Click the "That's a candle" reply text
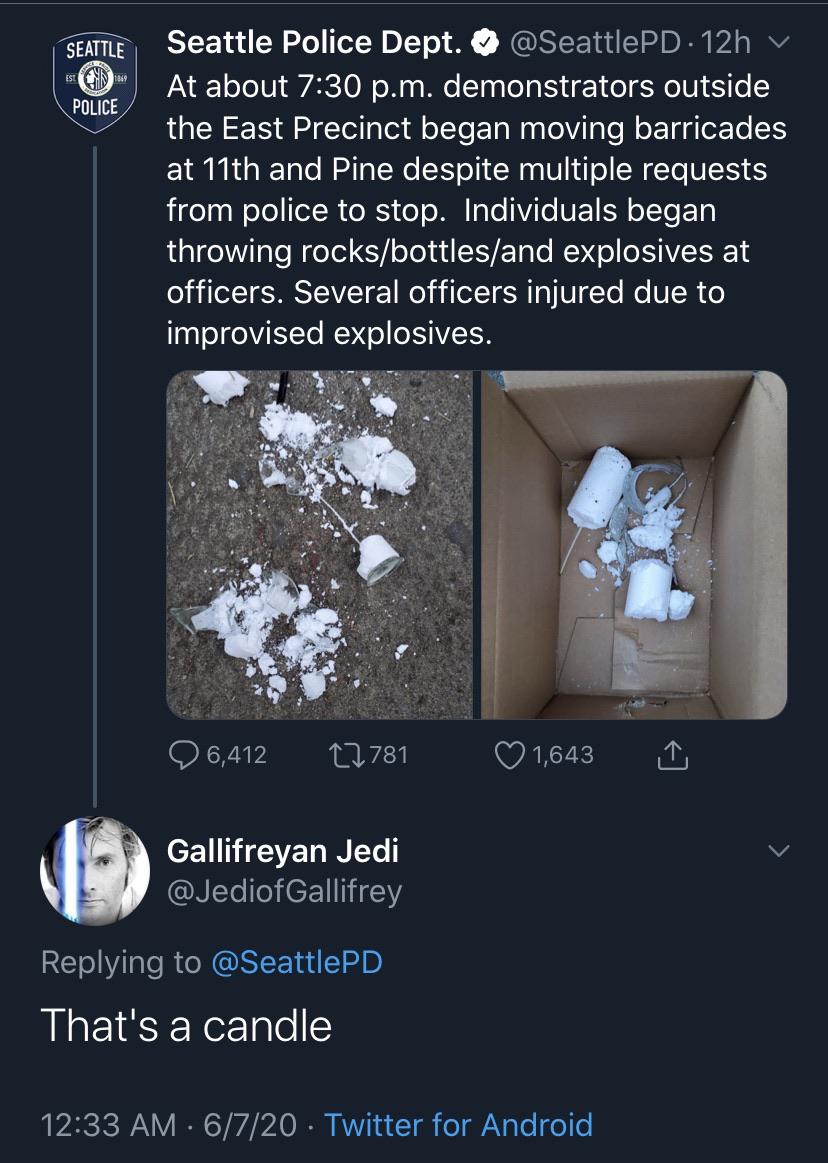828x1163 pixels. (x=186, y=1026)
